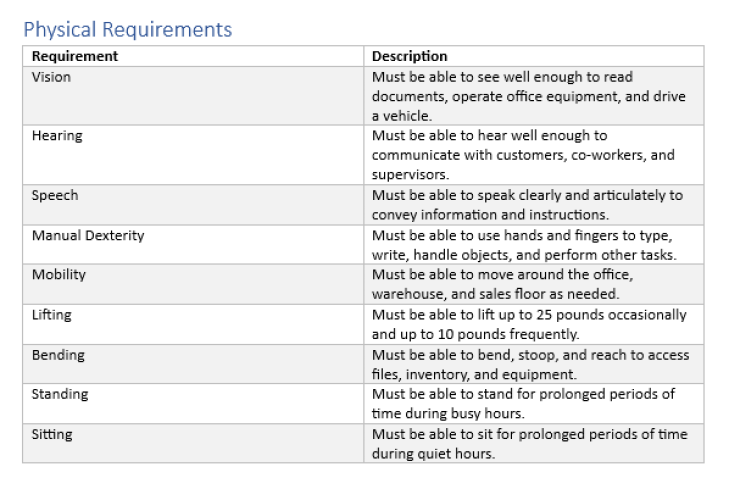This screenshot has height=500, width=729.
Task: Click the Manual Dexterity cell
Action: 88,235
